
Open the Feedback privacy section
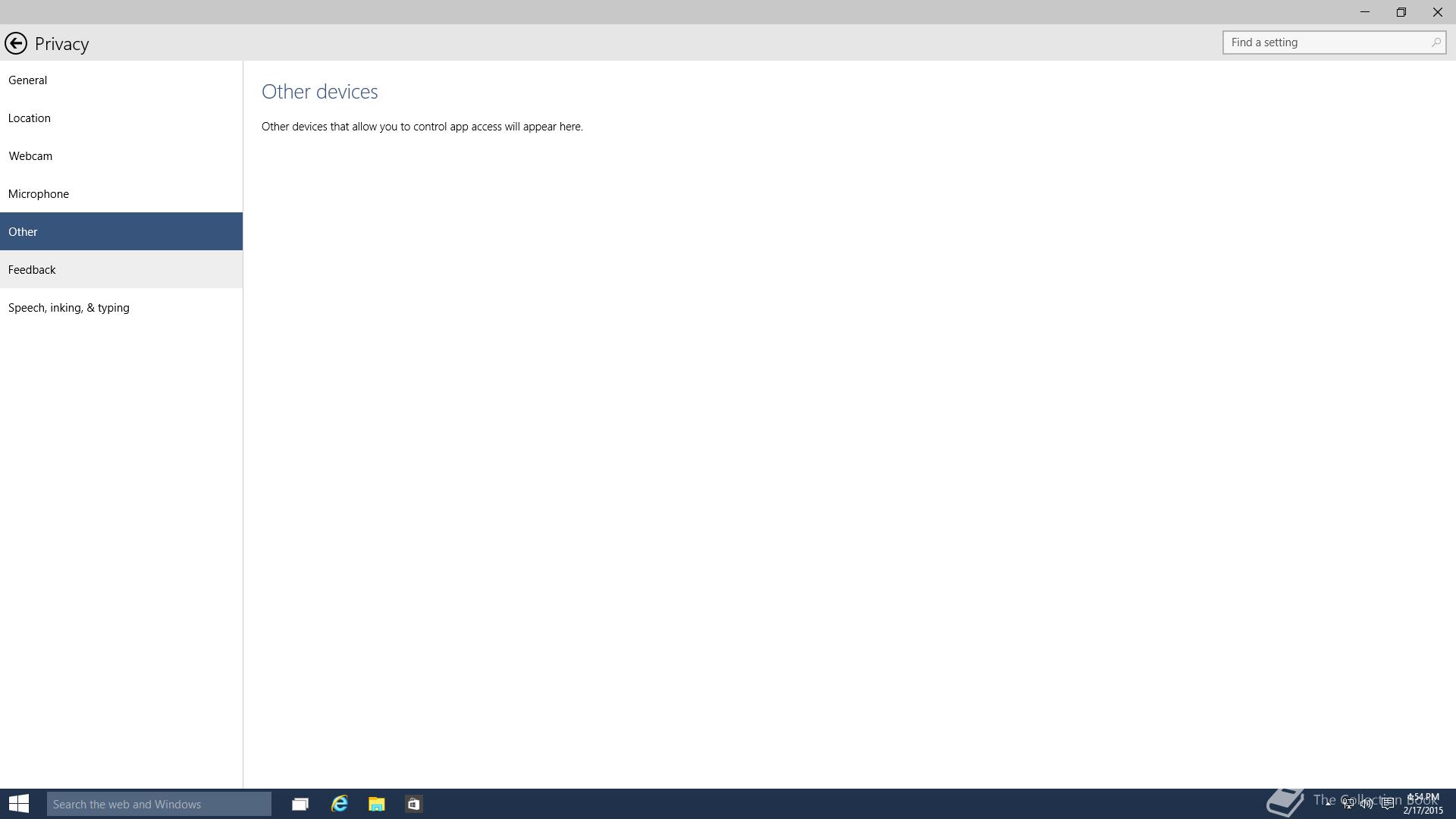121,269
